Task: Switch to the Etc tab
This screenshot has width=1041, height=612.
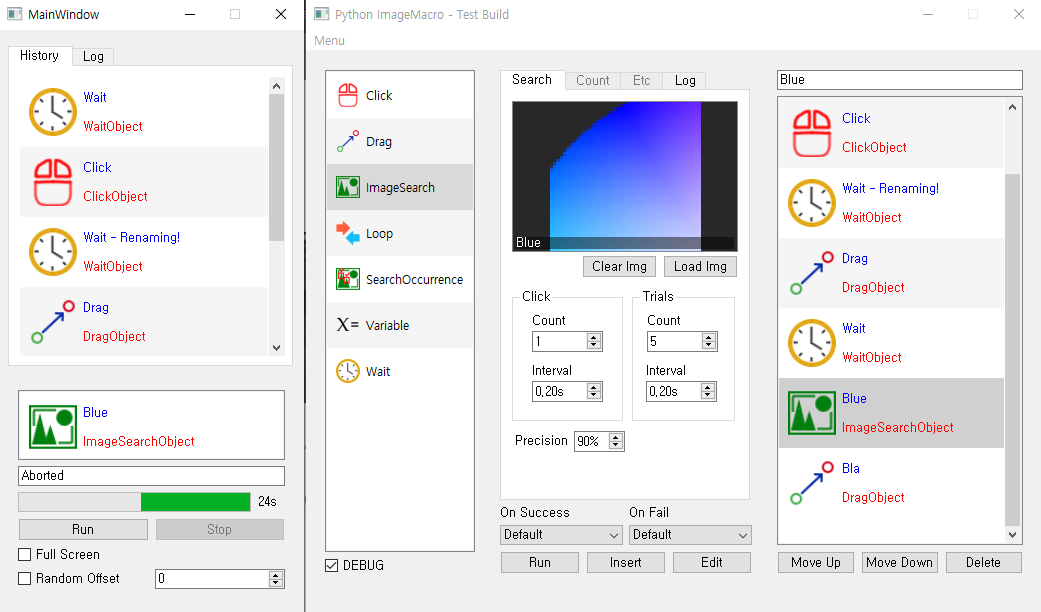Action: [x=641, y=80]
